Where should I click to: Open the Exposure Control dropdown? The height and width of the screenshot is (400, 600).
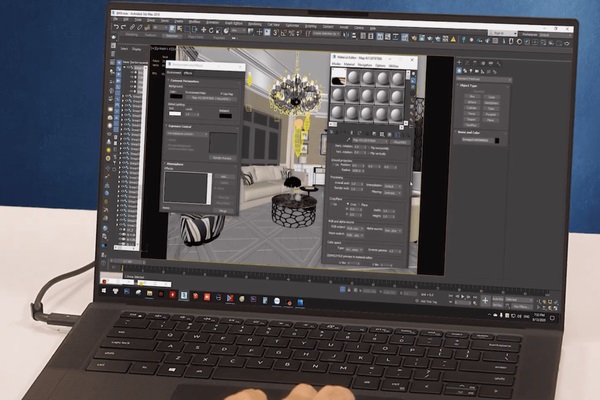[188, 134]
